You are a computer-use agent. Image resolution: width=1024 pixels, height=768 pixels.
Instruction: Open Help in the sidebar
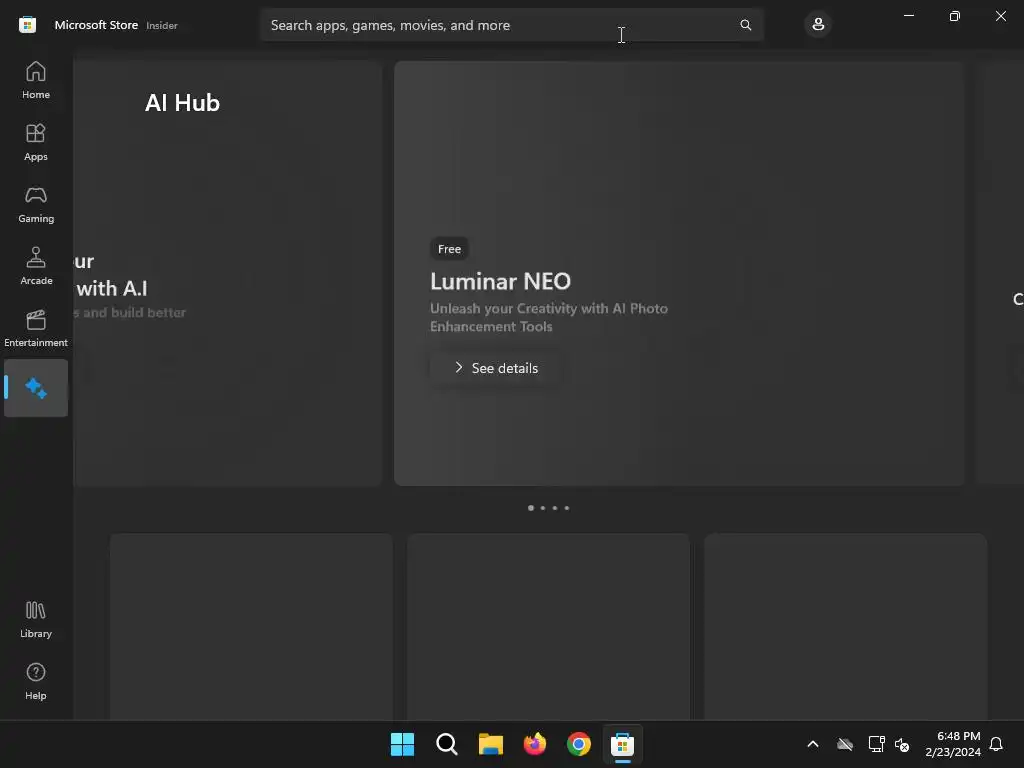[36, 681]
